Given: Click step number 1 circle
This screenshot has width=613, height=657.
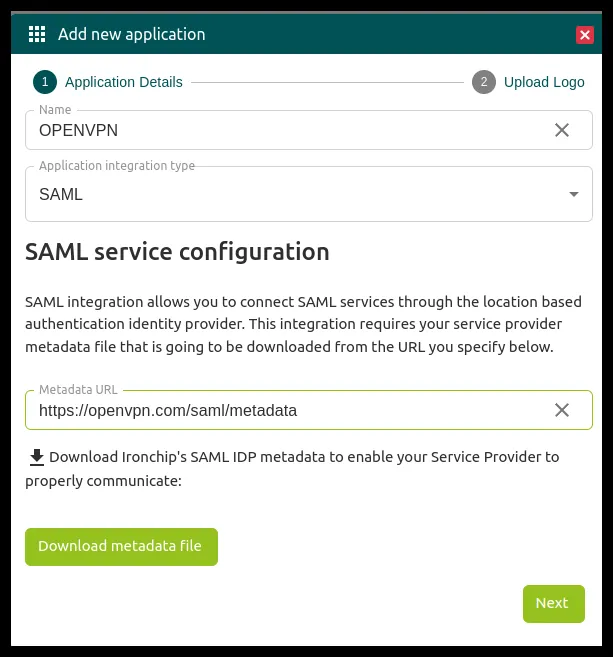Looking at the screenshot, I should tap(45, 82).
